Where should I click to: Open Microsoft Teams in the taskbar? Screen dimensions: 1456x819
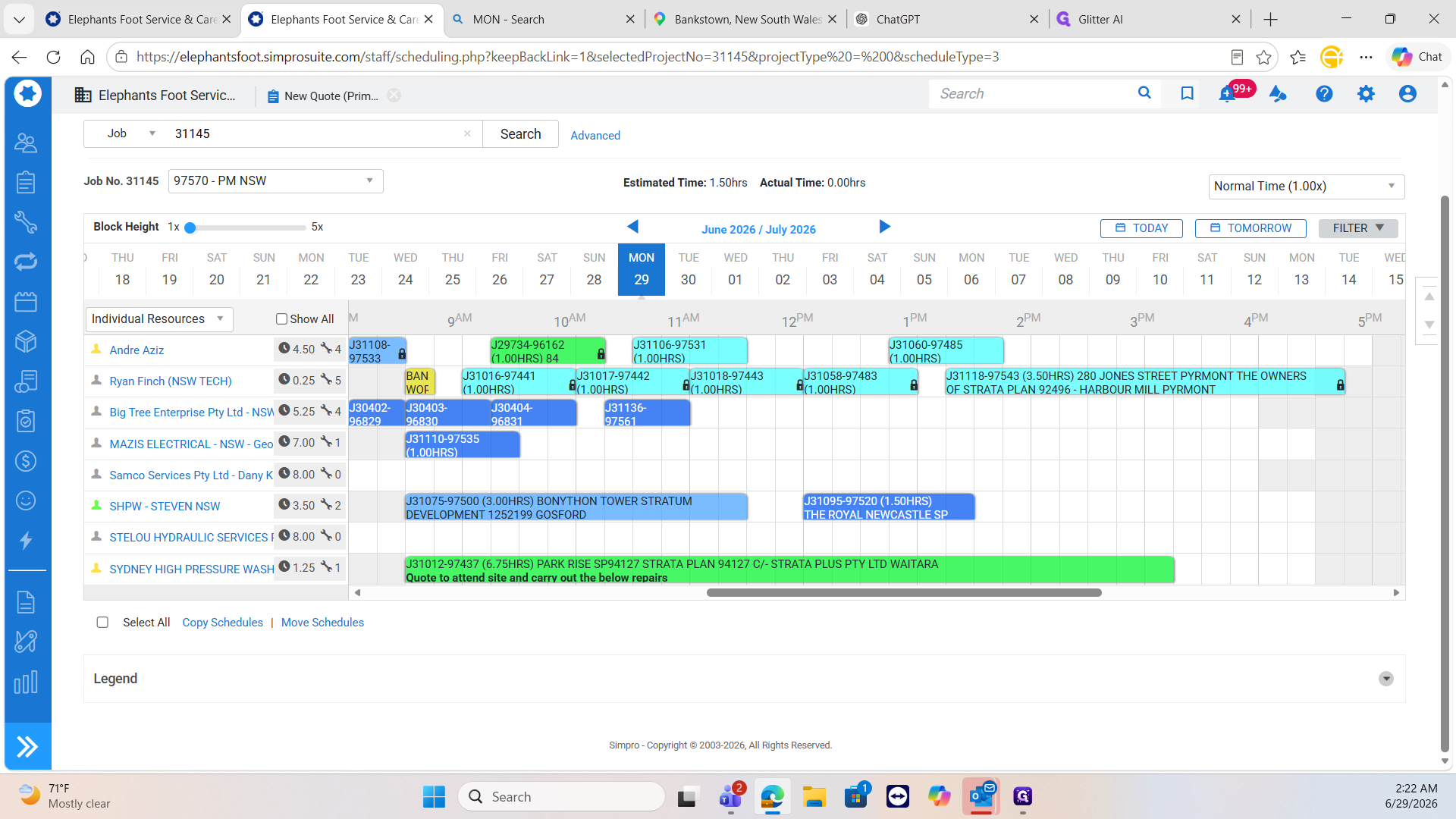coord(730,796)
